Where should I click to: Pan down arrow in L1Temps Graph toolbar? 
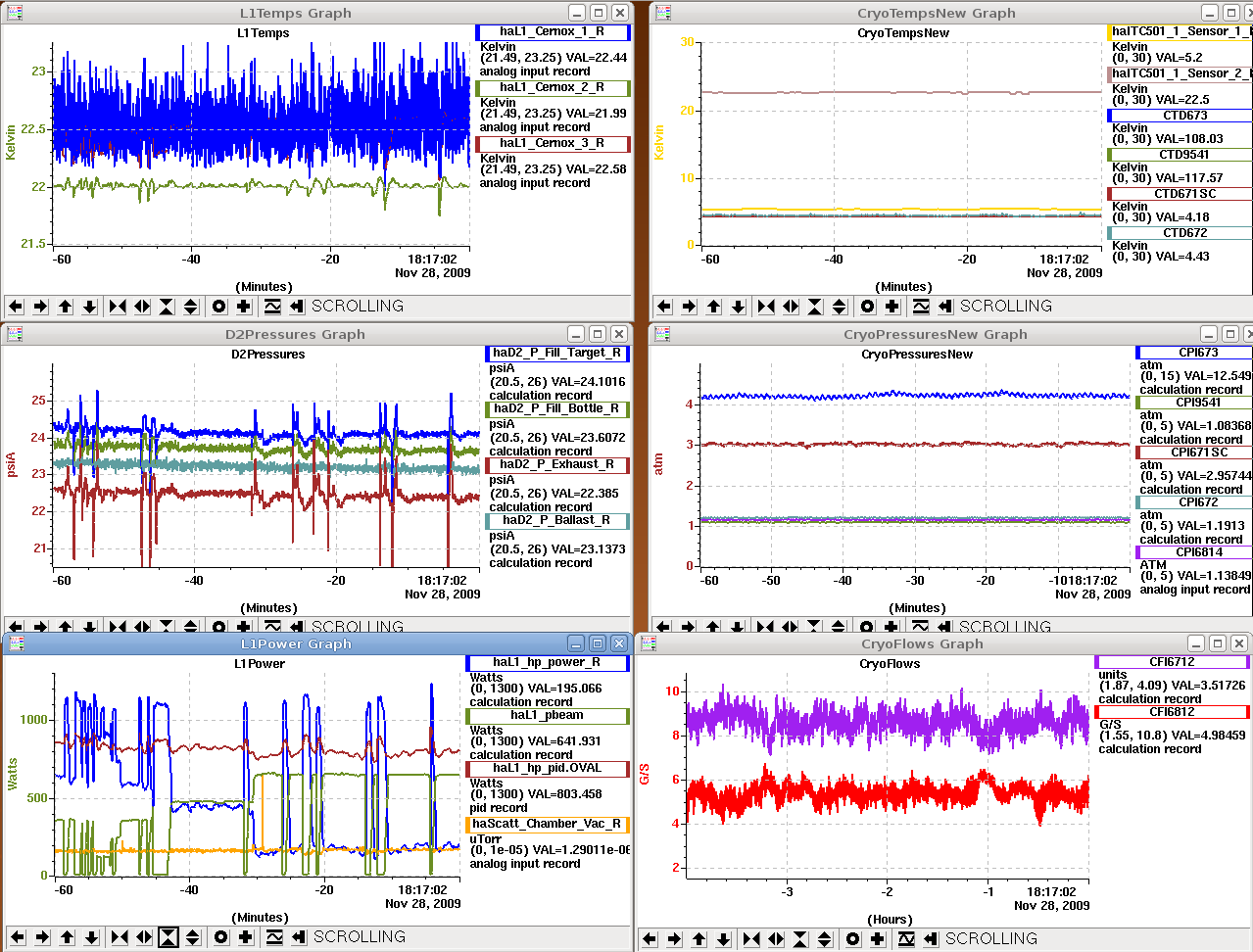pos(90,307)
